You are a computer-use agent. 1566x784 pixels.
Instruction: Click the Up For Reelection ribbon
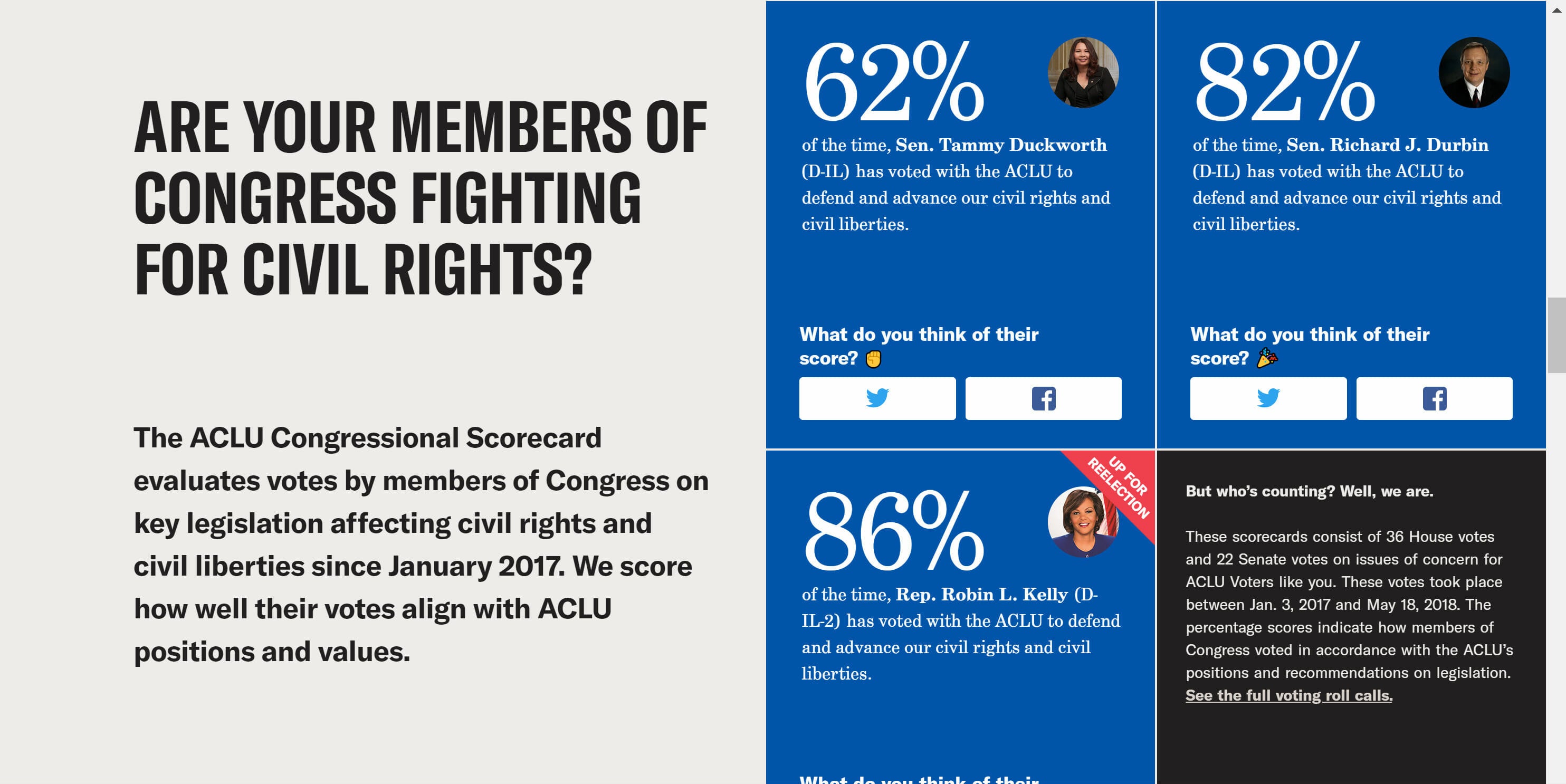(1119, 486)
